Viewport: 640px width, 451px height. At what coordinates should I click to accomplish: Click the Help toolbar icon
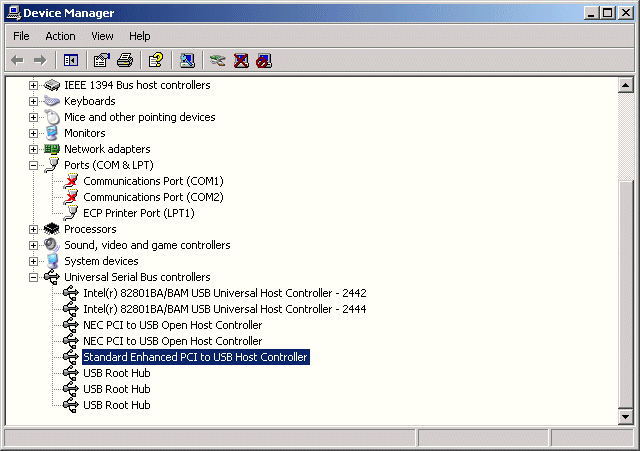click(155, 61)
